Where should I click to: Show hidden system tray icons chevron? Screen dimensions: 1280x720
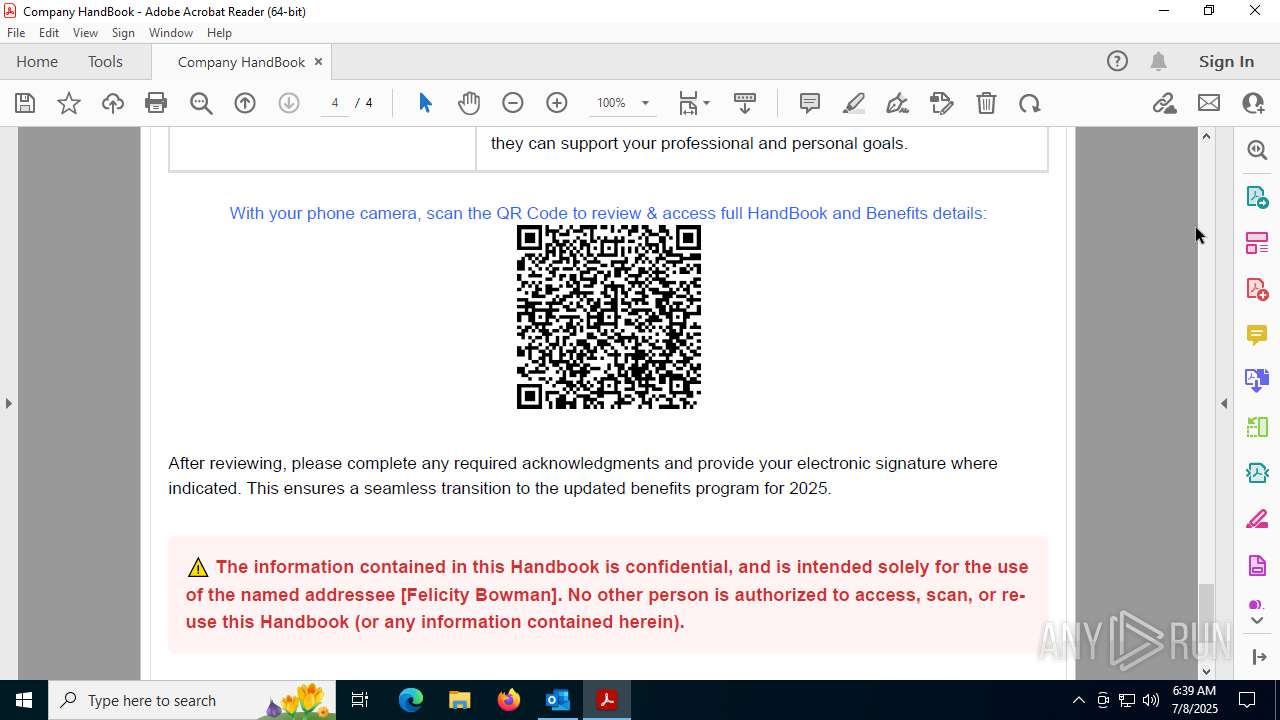[x=1078, y=700]
